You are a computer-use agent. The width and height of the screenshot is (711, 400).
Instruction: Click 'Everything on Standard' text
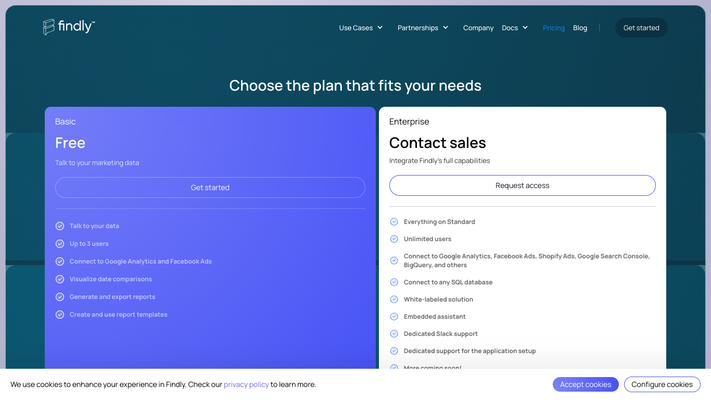pos(439,222)
